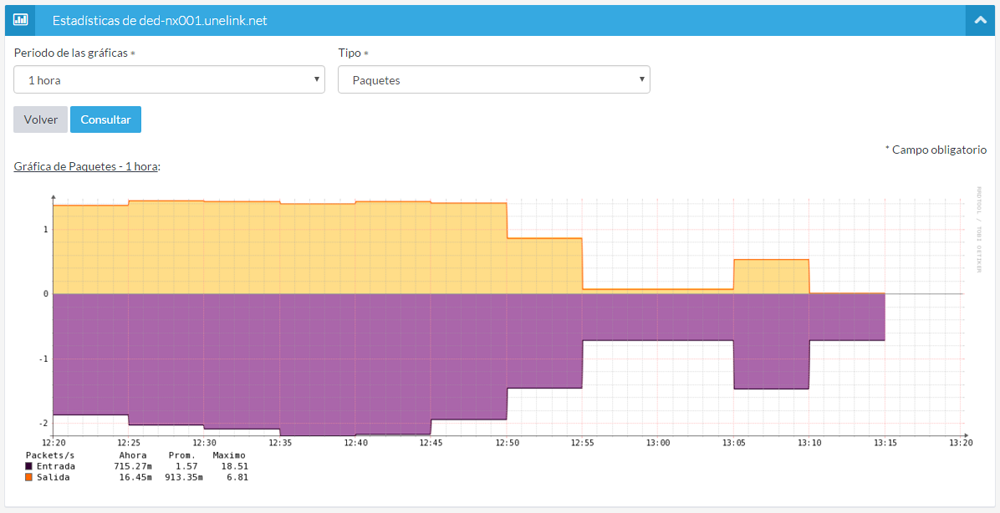Screen dimensions: 1000x513
Task: Click the orange Salida area of the graph
Action: 280,250
